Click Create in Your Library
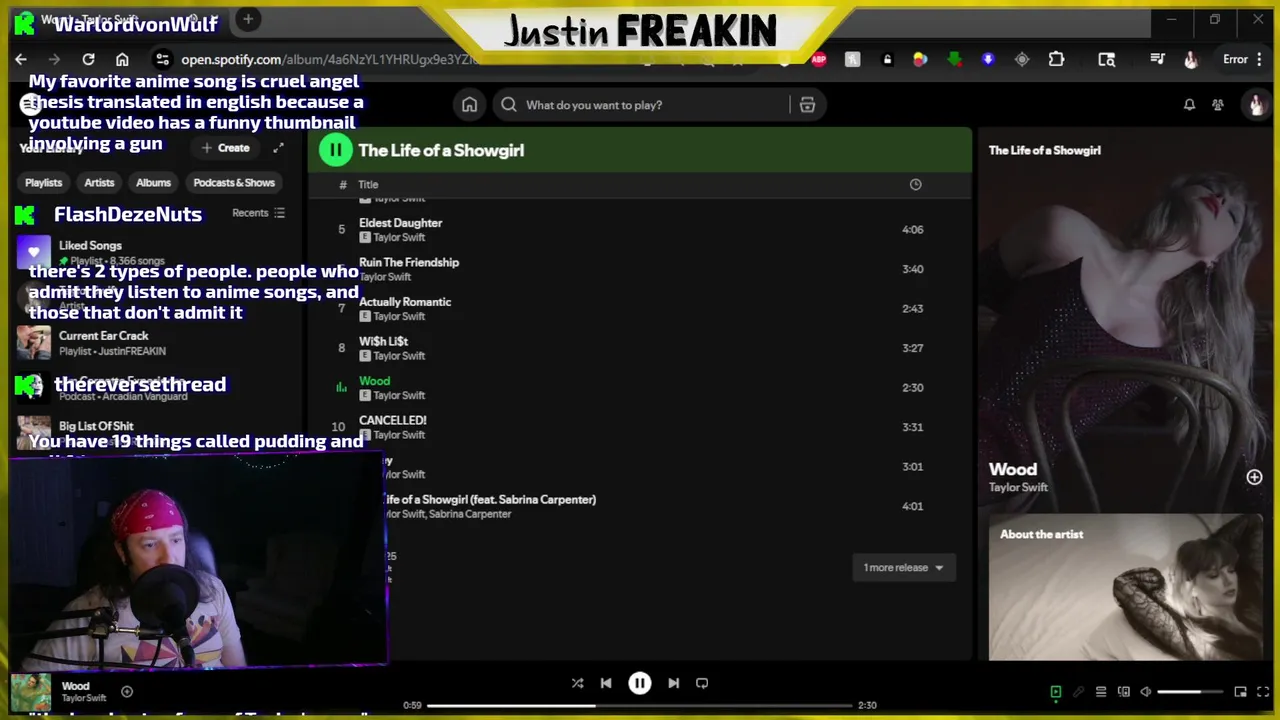 pyautogui.click(x=225, y=148)
